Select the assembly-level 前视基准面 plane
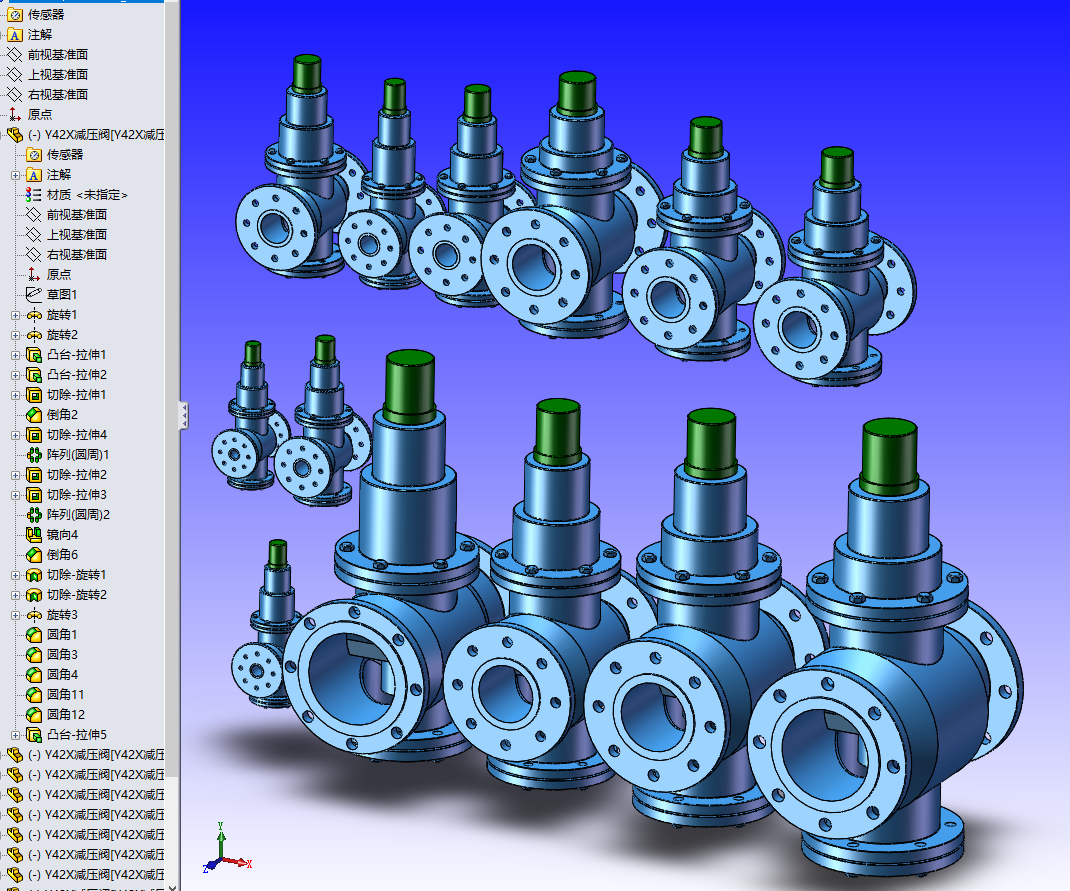Image resolution: width=1070 pixels, height=891 pixels. click(47, 55)
